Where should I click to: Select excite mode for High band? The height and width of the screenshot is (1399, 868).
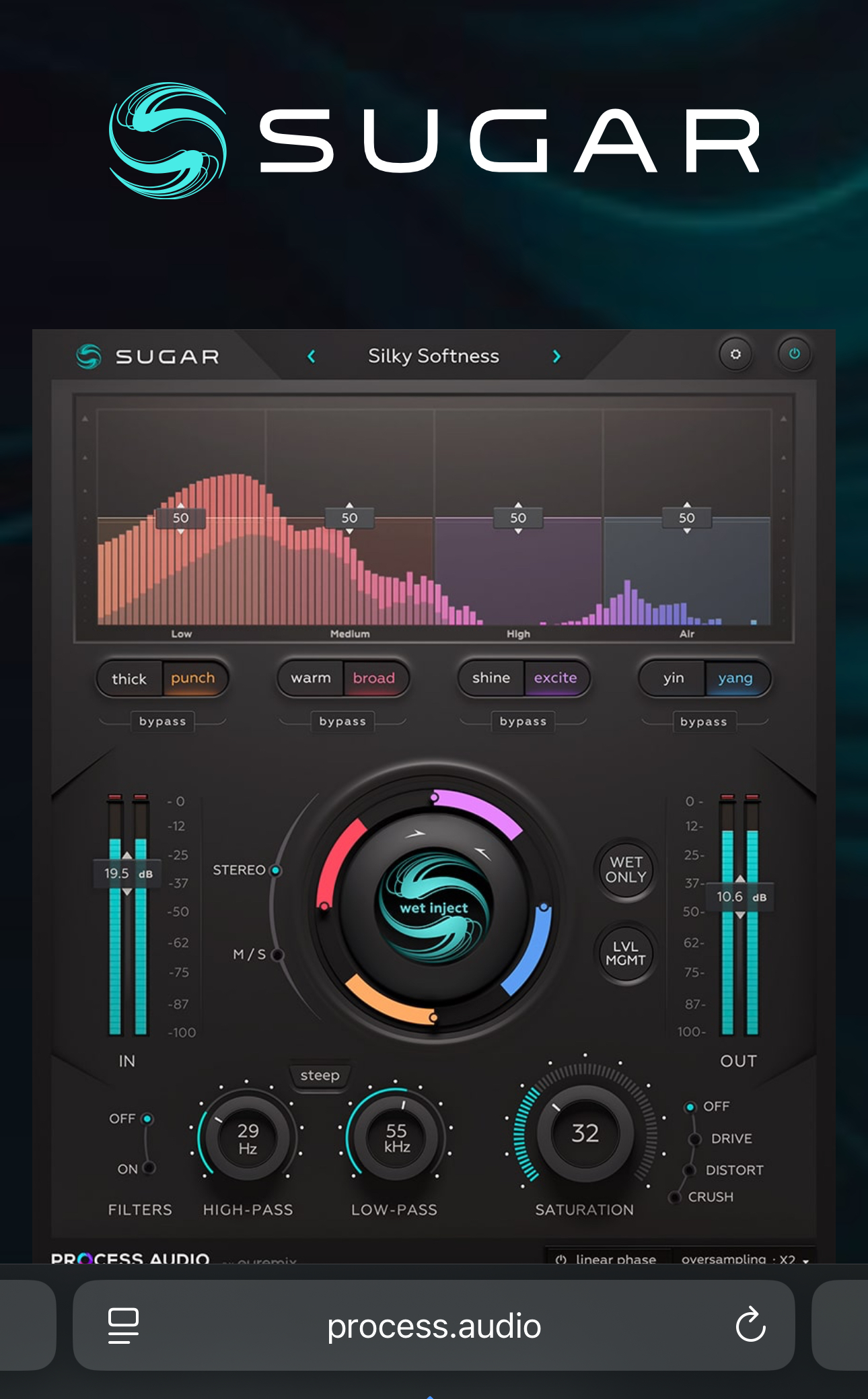[556, 678]
